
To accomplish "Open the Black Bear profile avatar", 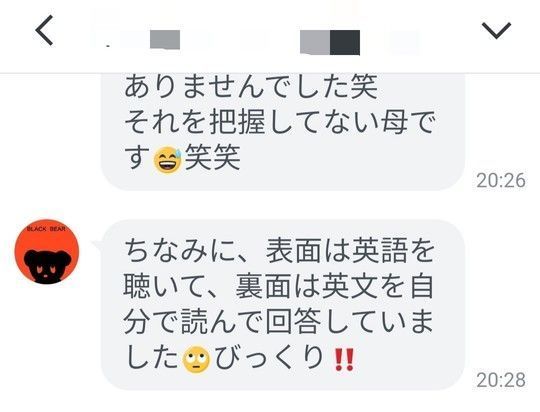I will click(47, 251).
